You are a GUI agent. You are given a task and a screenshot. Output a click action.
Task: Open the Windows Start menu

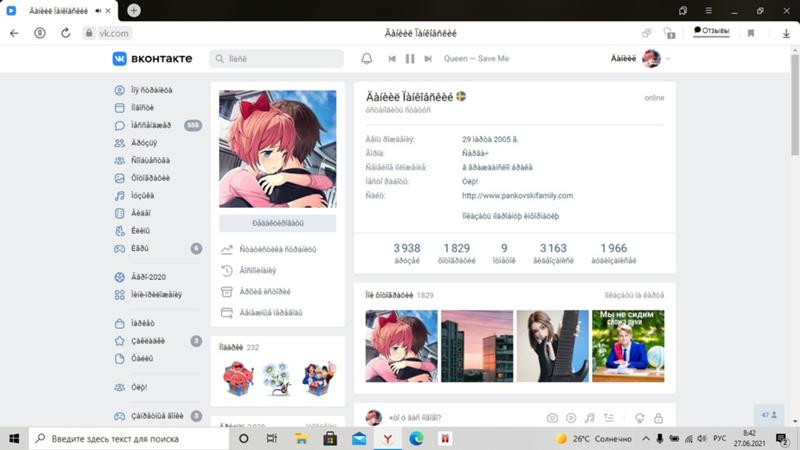point(14,439)
